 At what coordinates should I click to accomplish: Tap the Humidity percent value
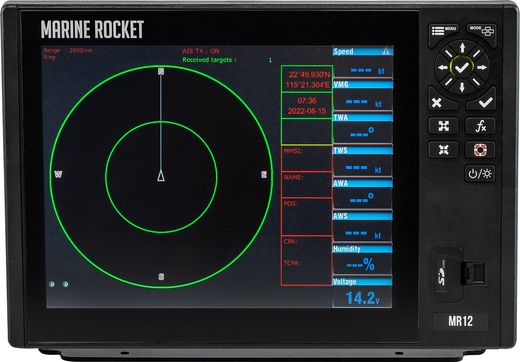click(361, 265)
